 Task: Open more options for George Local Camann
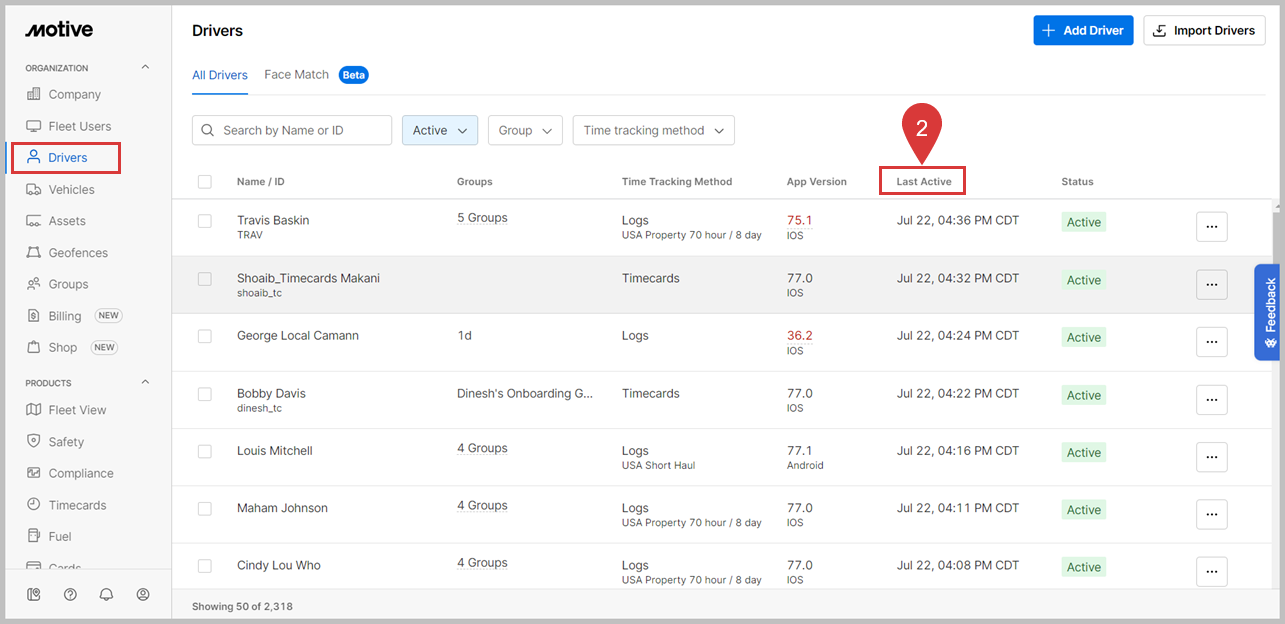tap(1212, 342)
